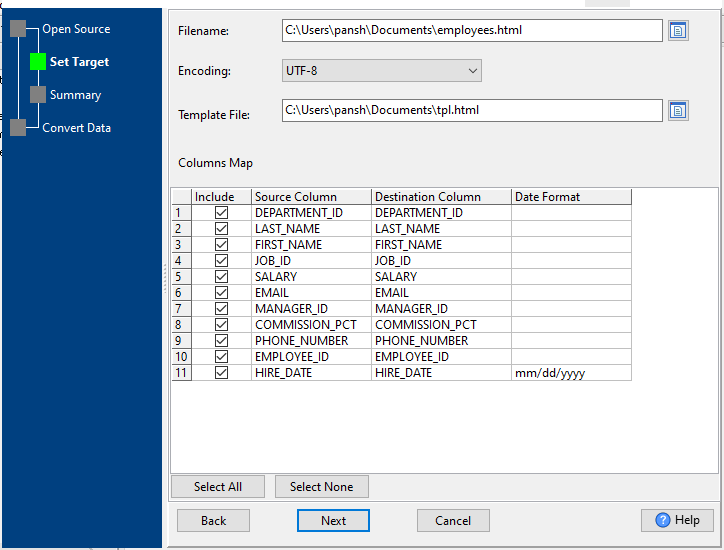Uncheck Include for DEPARTMENT_ID row

[221, 213]
